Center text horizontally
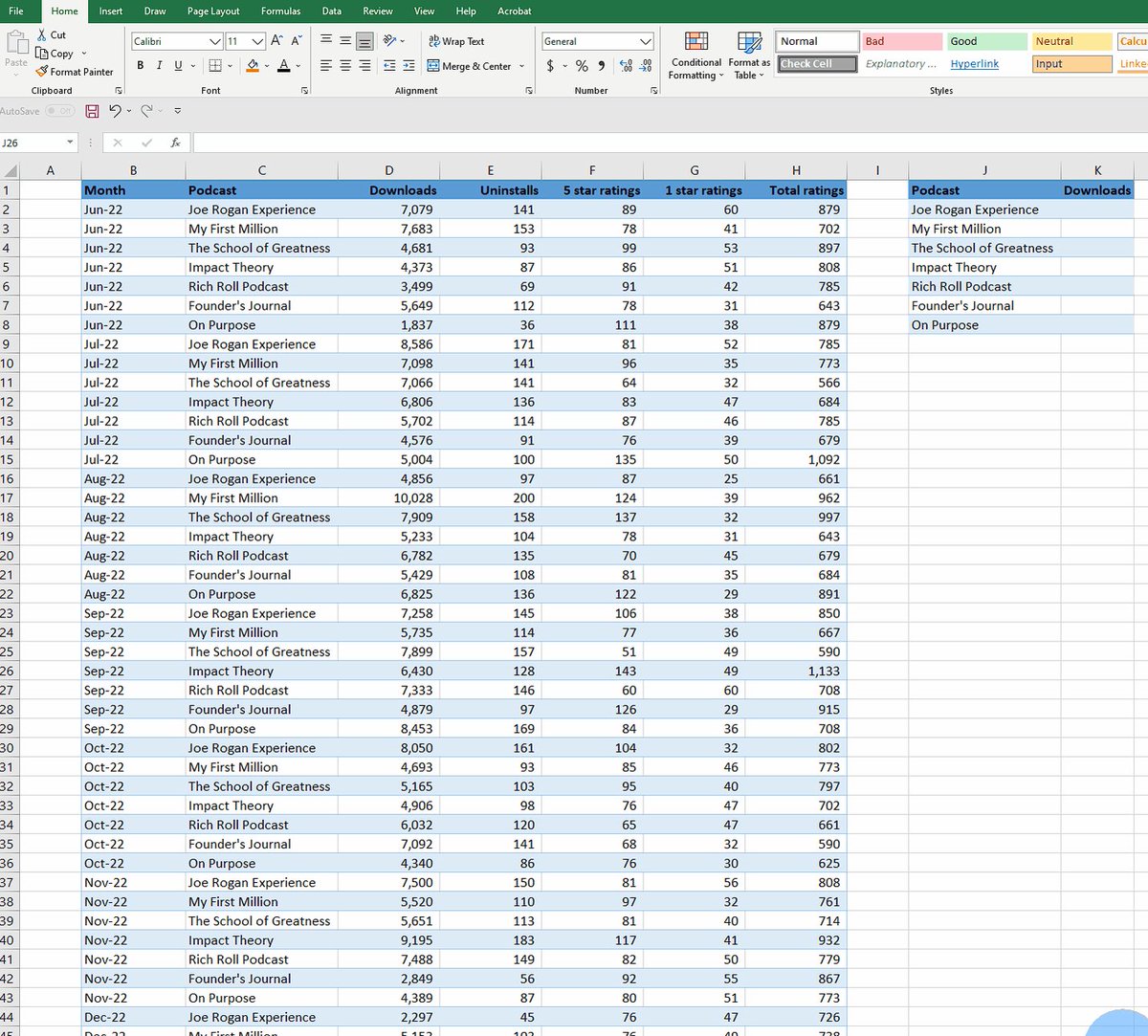Image resolution: width=1148 pixels, height=1036 pixels. (x=345, y=65)
